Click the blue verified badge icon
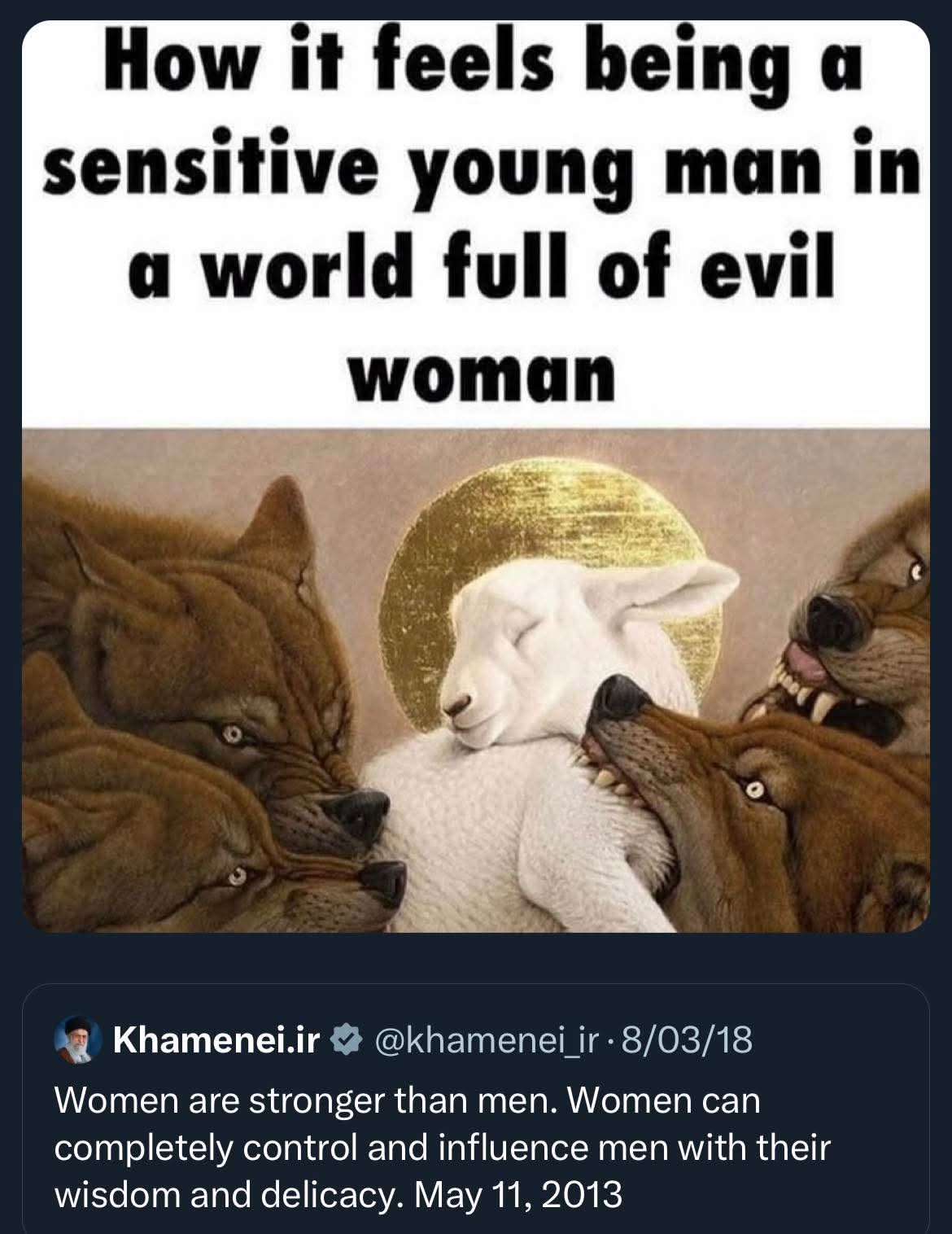The height and width of the screenshot is (1234, 952). click(x=344, y=1039)
